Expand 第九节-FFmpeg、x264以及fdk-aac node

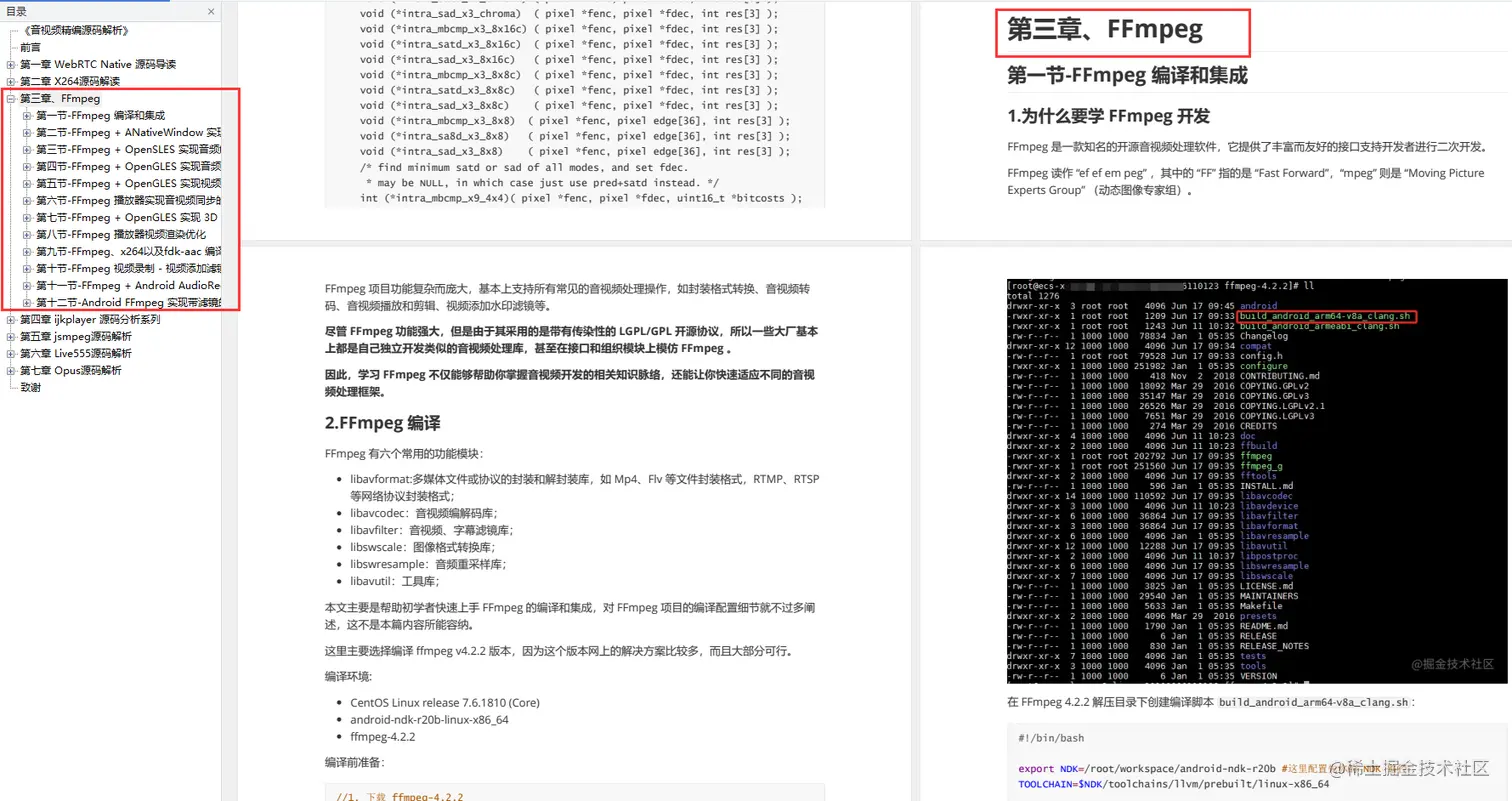pyautogui.click(x=27, y=252)
